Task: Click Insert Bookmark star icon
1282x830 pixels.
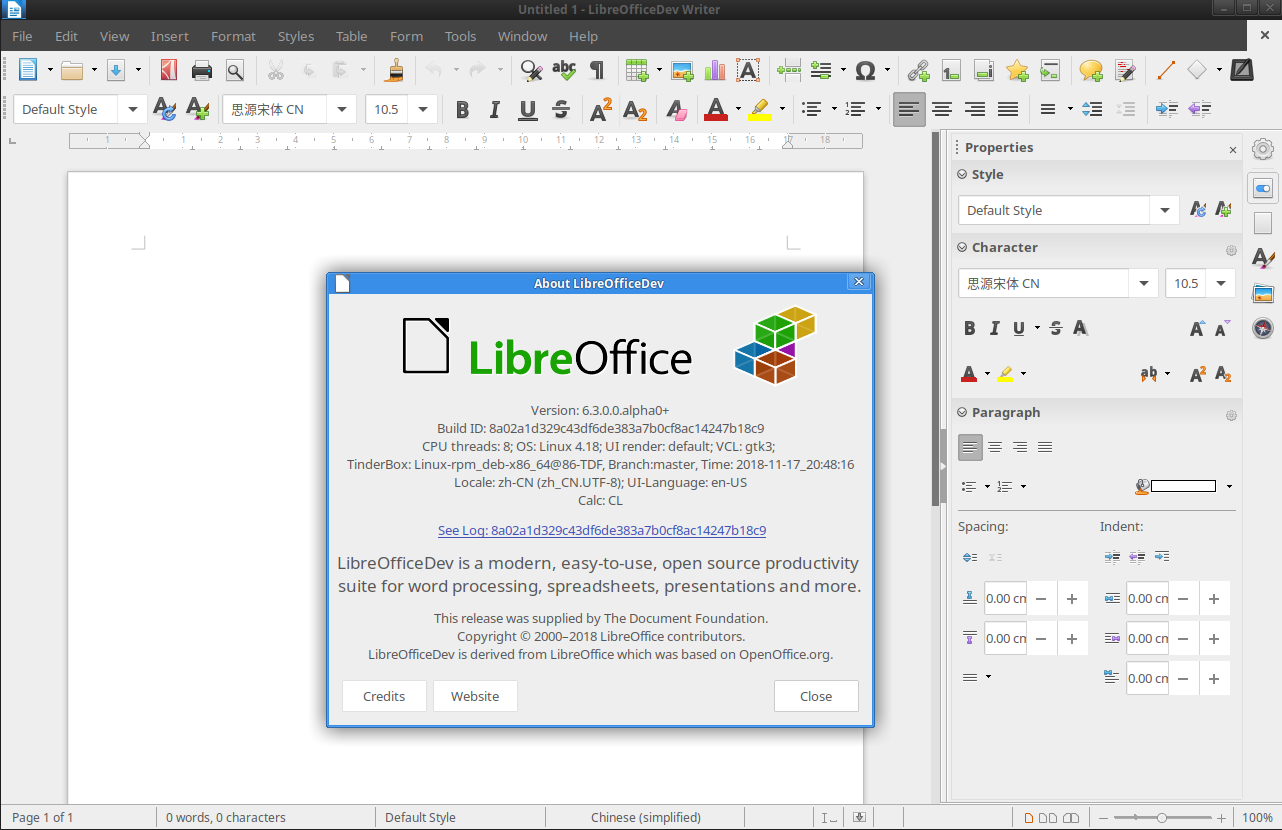Action: [1017, 70]
